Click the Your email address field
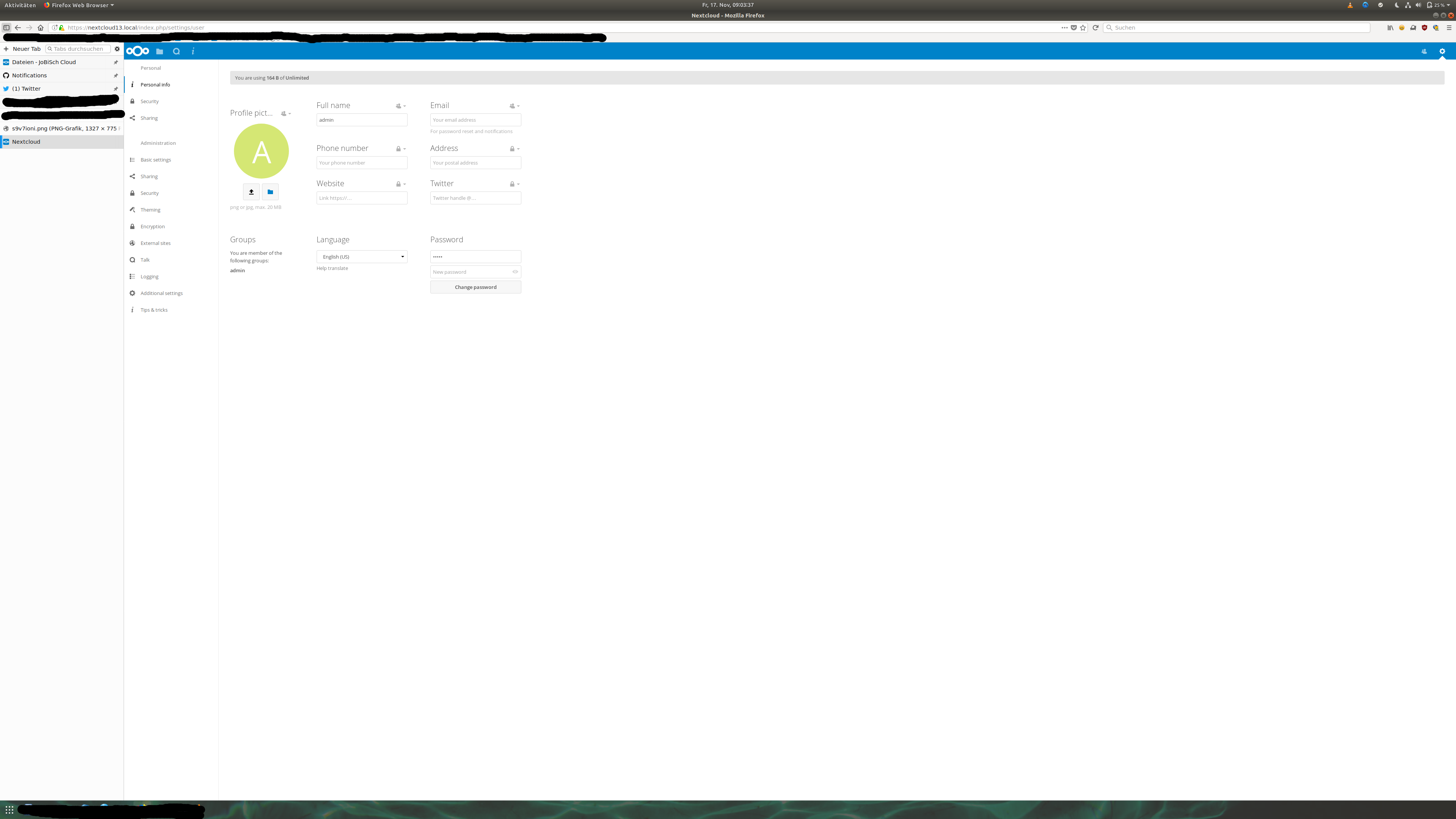 click(475, 120)
